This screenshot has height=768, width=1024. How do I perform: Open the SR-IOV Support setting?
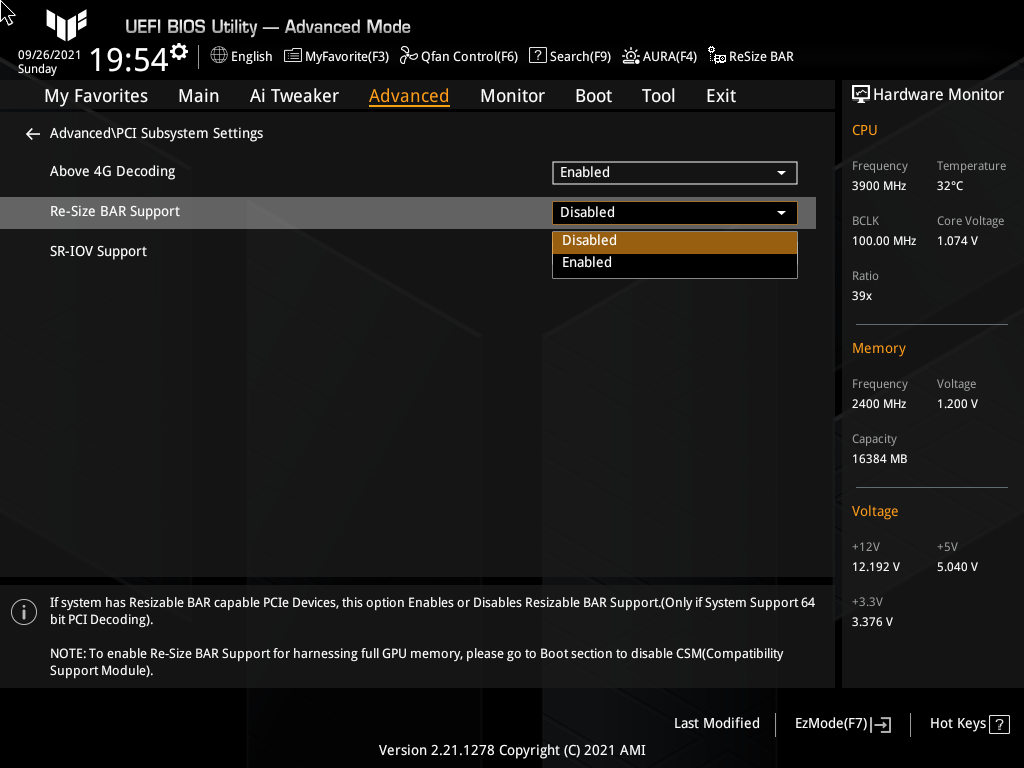[98, 251]
